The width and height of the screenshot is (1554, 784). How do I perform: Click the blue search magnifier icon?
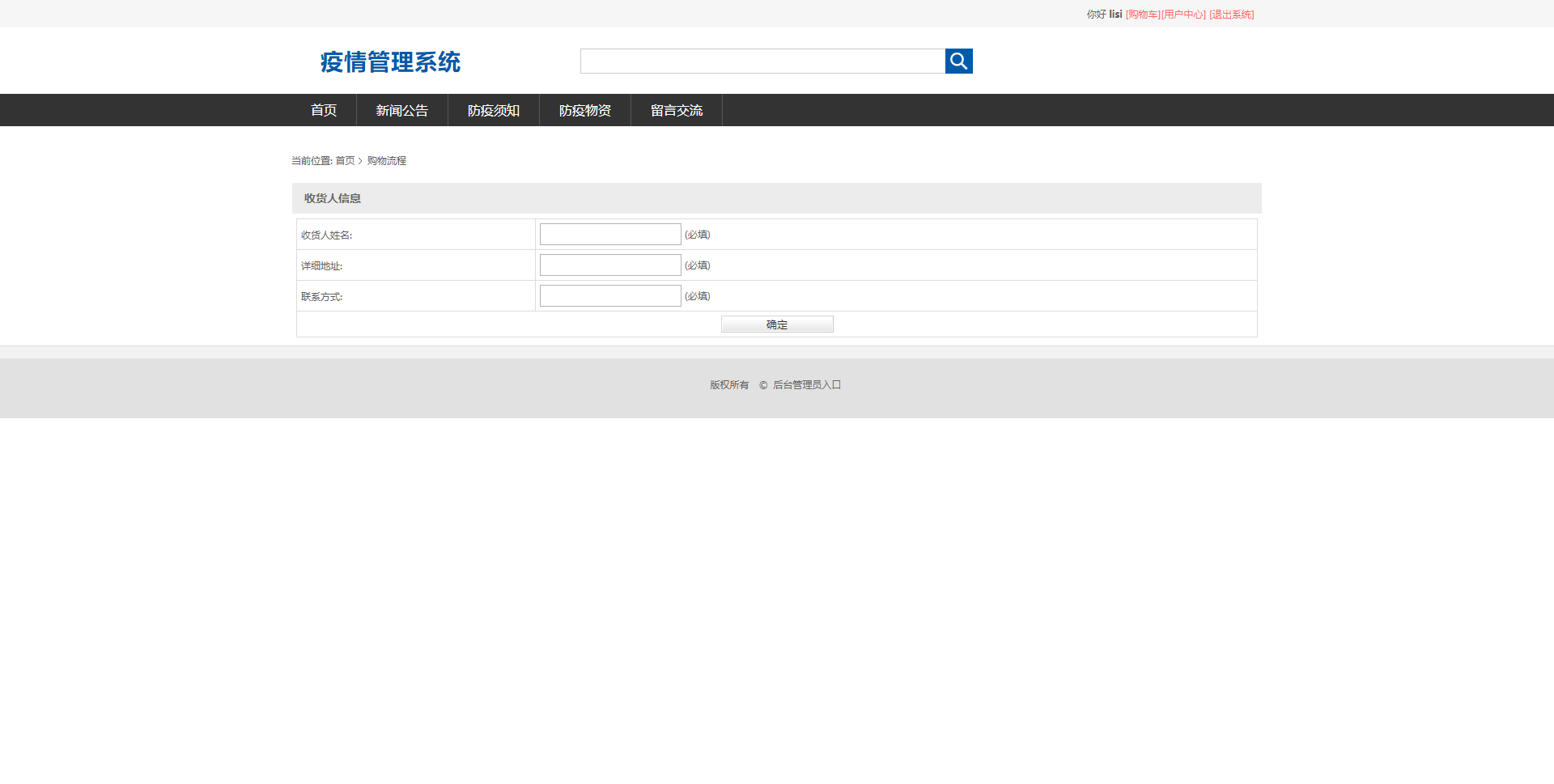(x=958, y=61)
